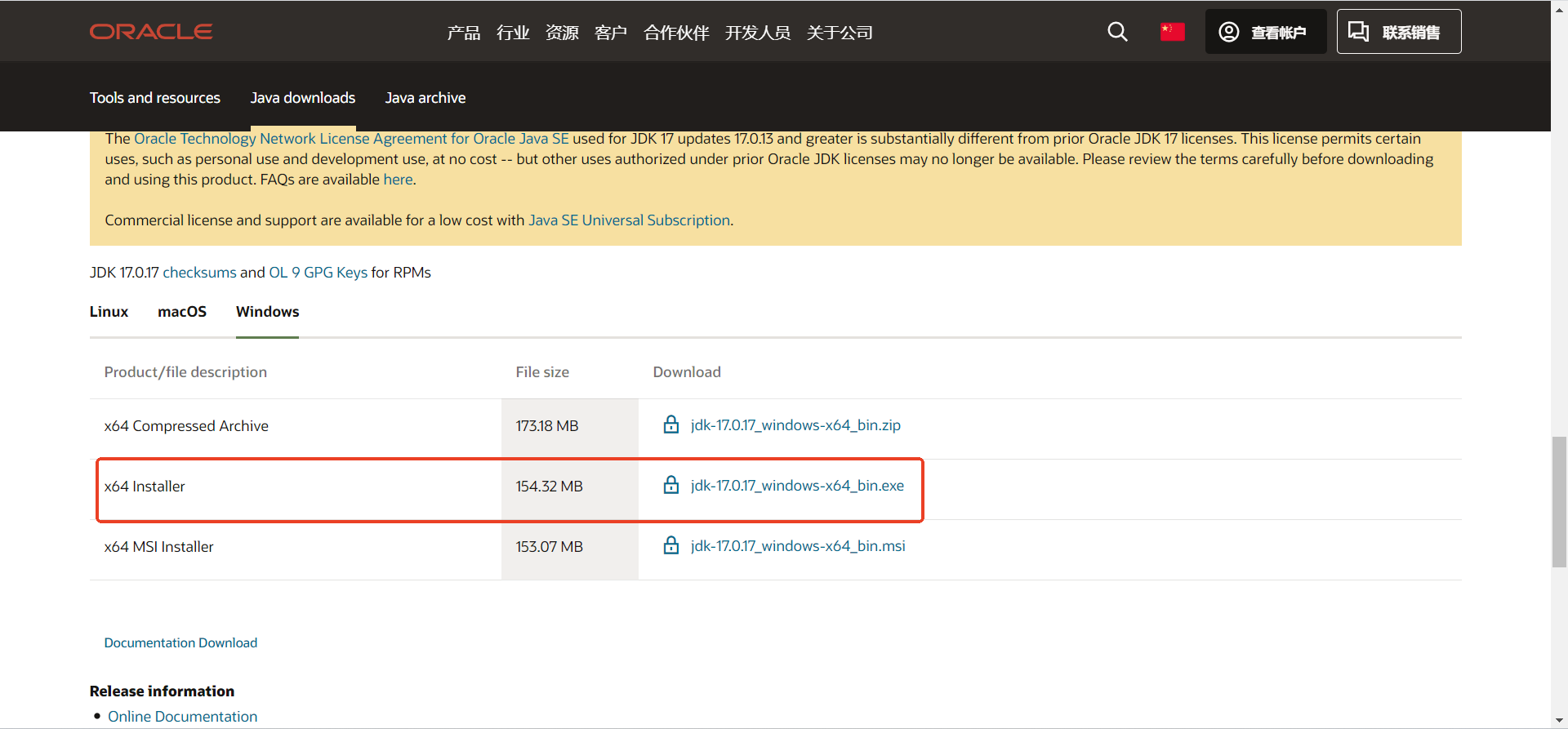
Task: Open the JDK 17.0.17 checksums link
Action: [199, 273]
